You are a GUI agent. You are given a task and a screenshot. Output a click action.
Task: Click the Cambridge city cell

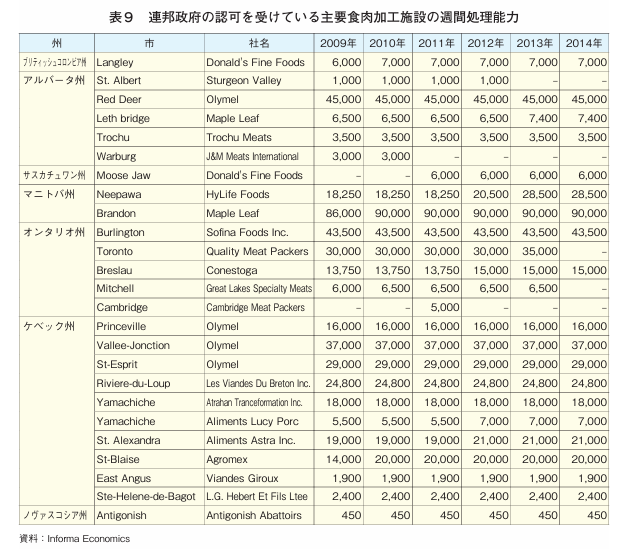click(x=149, y=307)
